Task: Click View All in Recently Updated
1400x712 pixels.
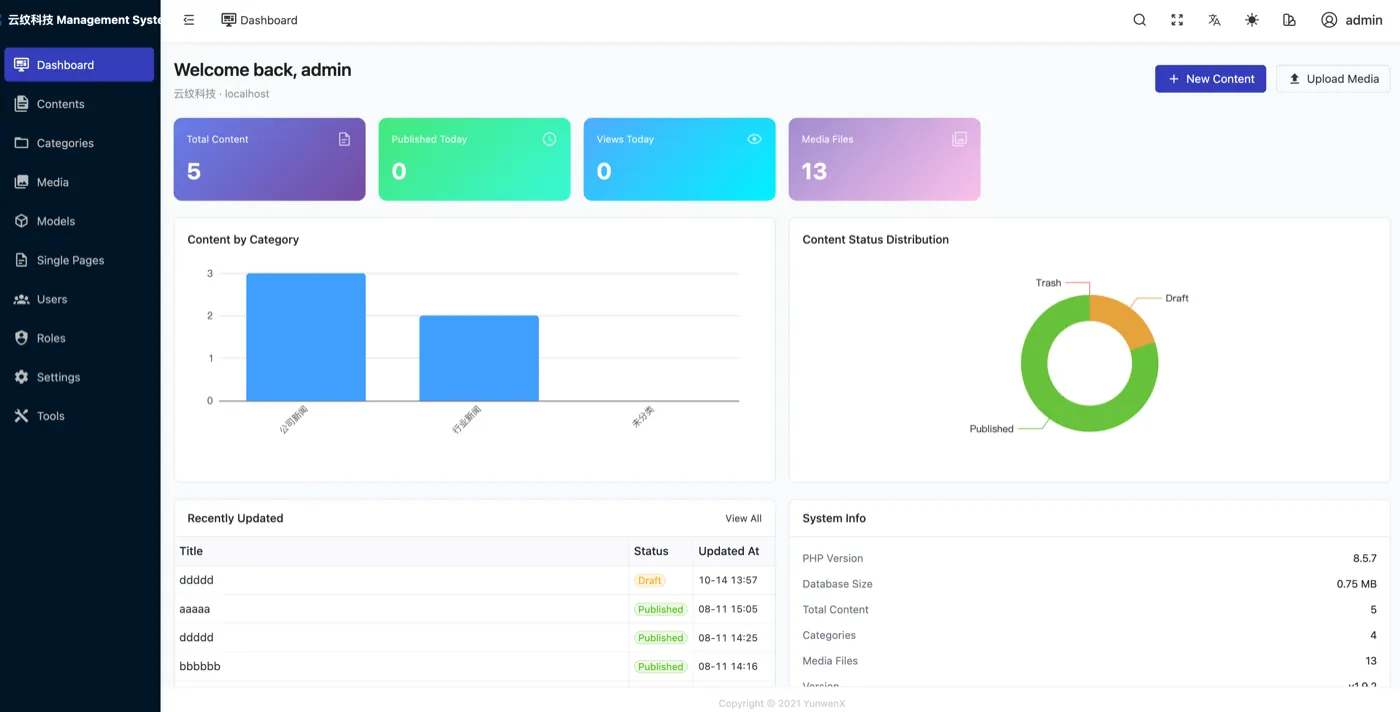Action: (x=743, y=518)
